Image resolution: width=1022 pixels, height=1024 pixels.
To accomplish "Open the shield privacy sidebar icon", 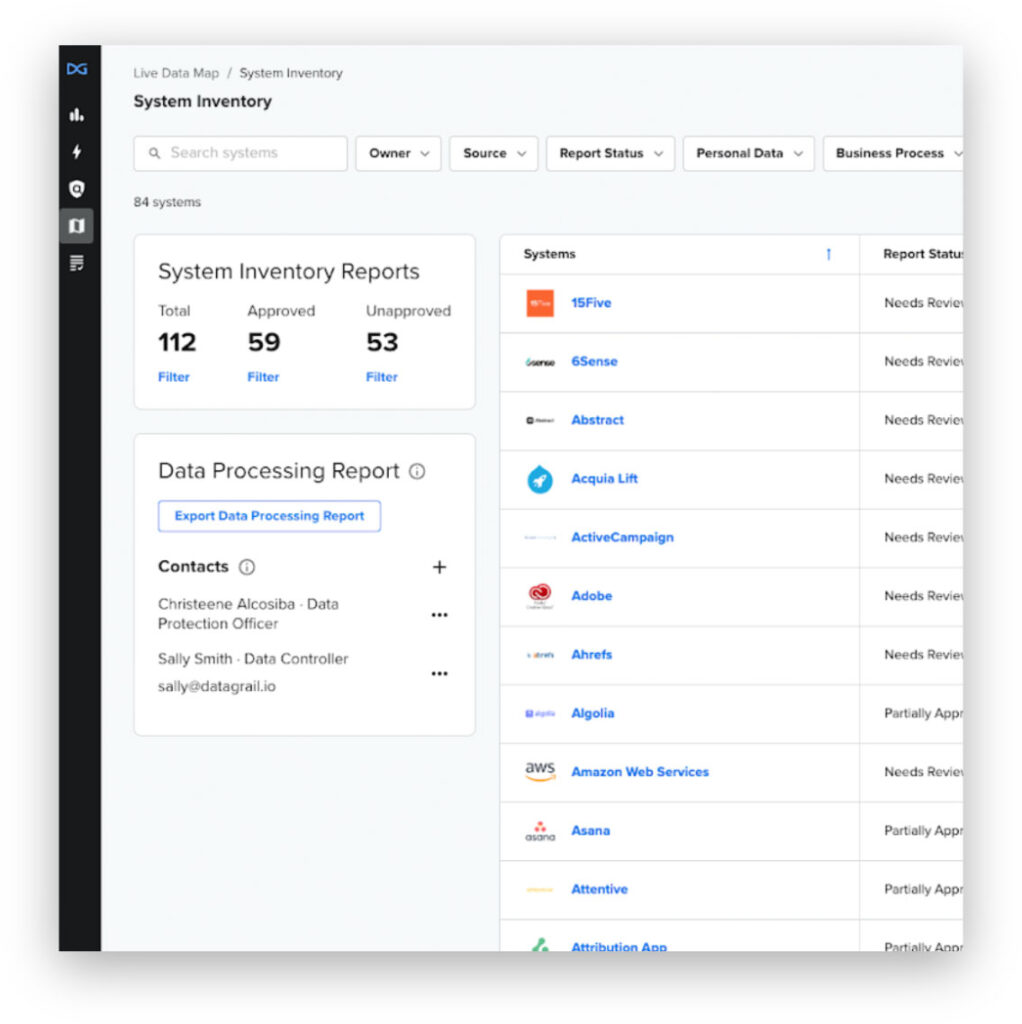I will tap(77, 189).
